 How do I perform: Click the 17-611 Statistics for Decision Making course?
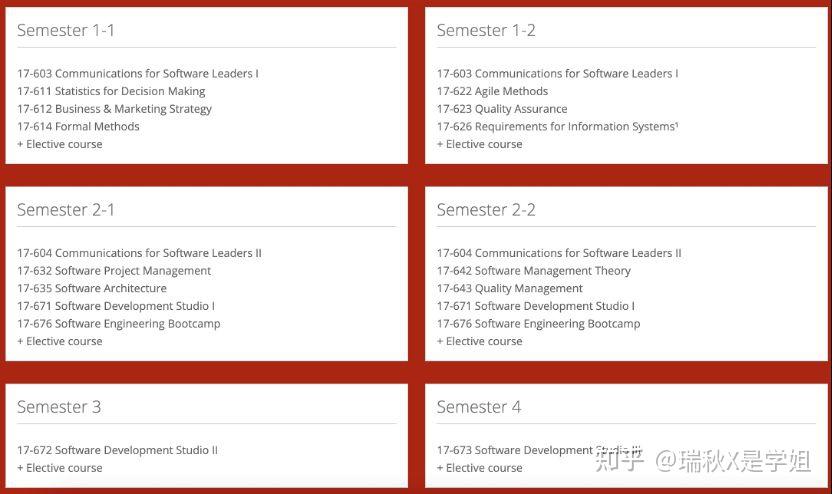point(111,91)
